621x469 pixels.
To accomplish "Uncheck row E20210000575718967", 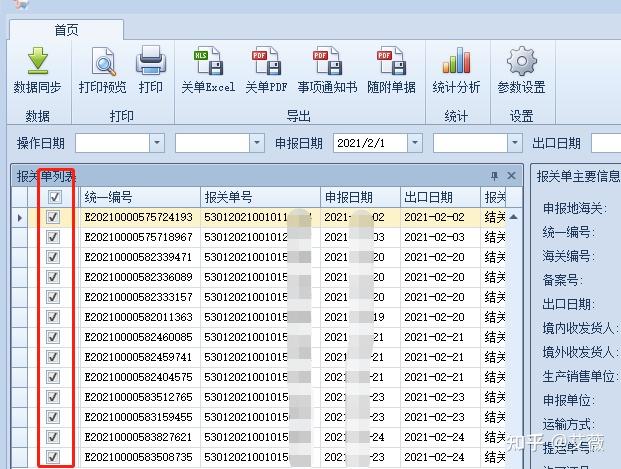I will [53, 237].
